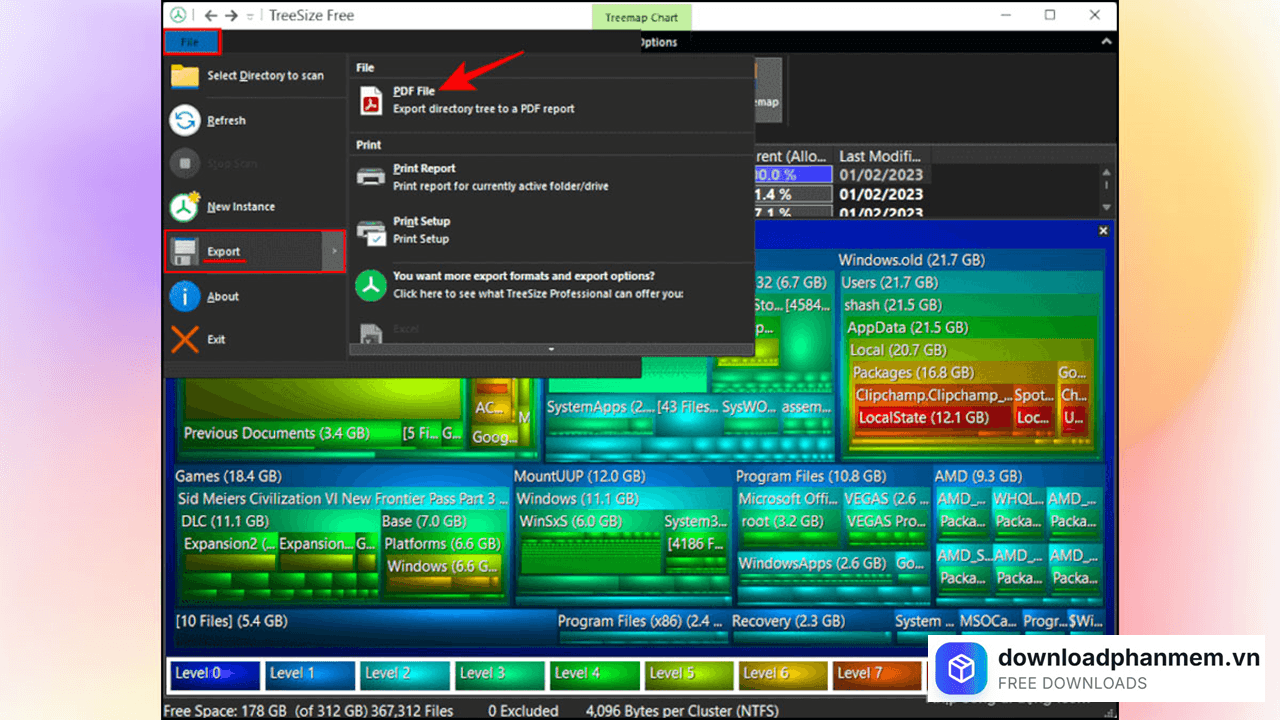Click the Select Directory to scan folder icon
This screenshot has height=720, width=1280.
(x=185, y=76)
